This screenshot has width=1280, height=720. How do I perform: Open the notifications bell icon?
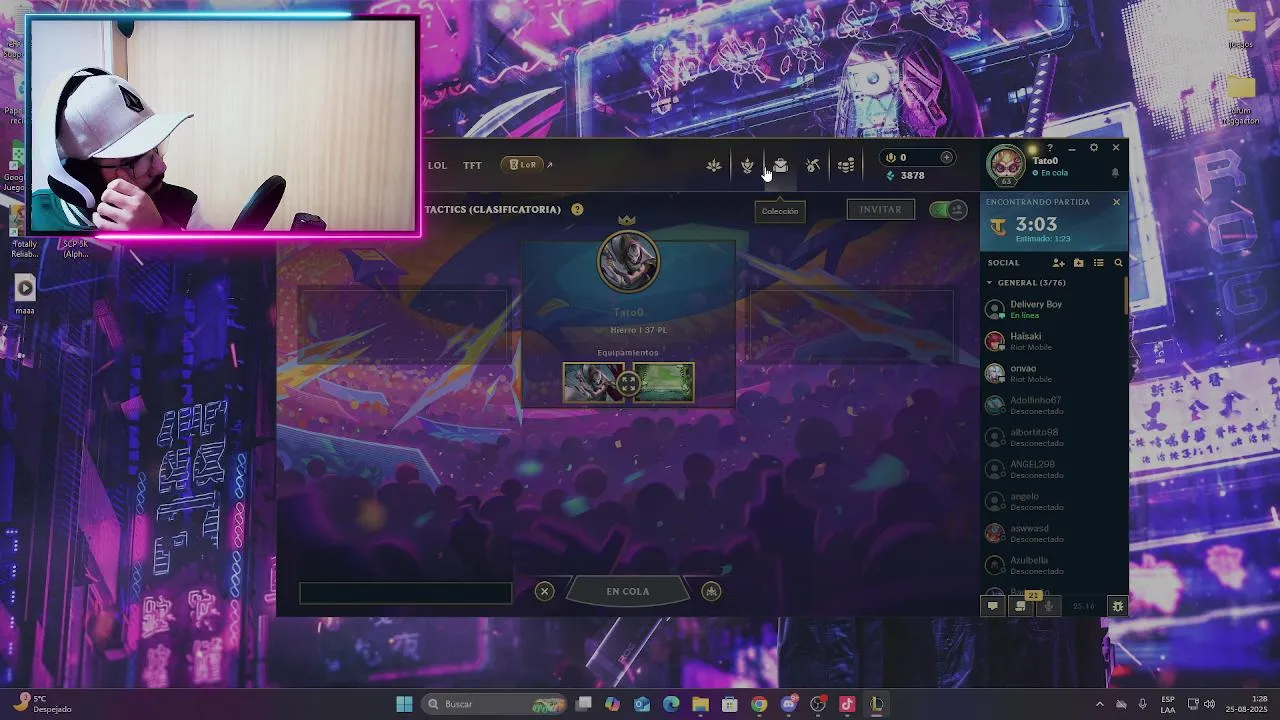point(1115,173)
